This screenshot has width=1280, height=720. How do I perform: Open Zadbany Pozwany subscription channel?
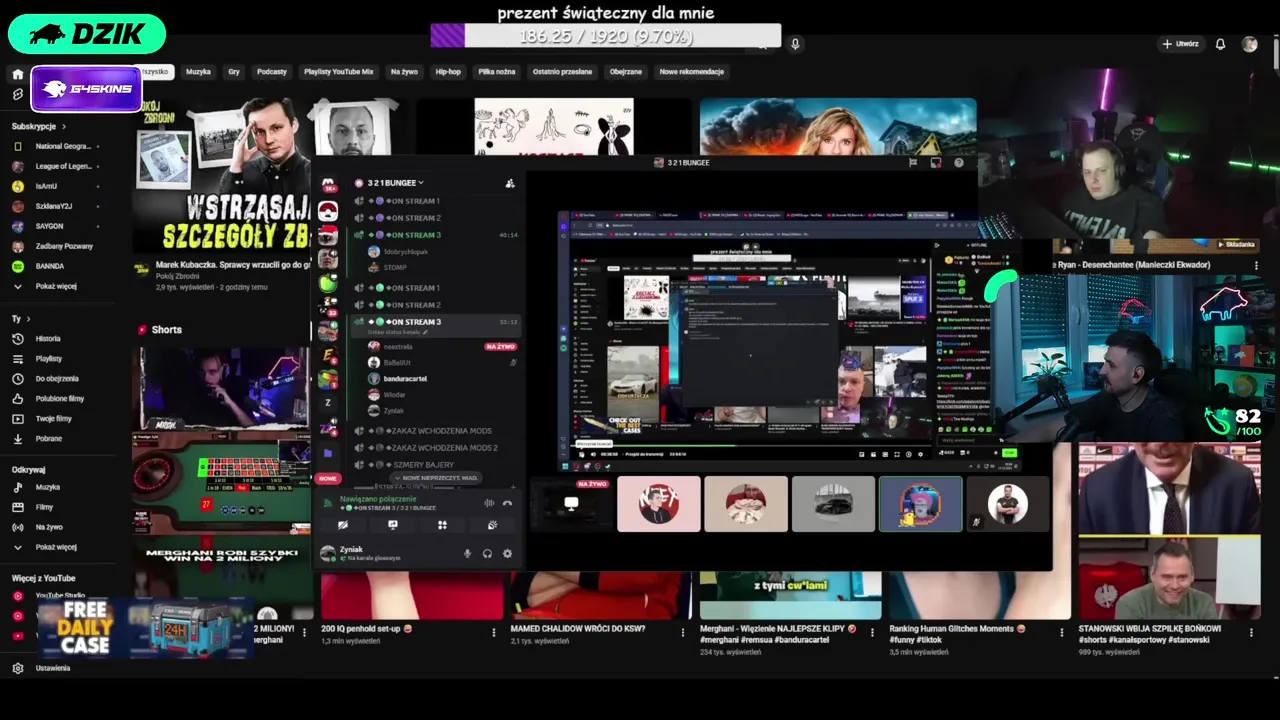pyautogui.click(x=62, y=246)
